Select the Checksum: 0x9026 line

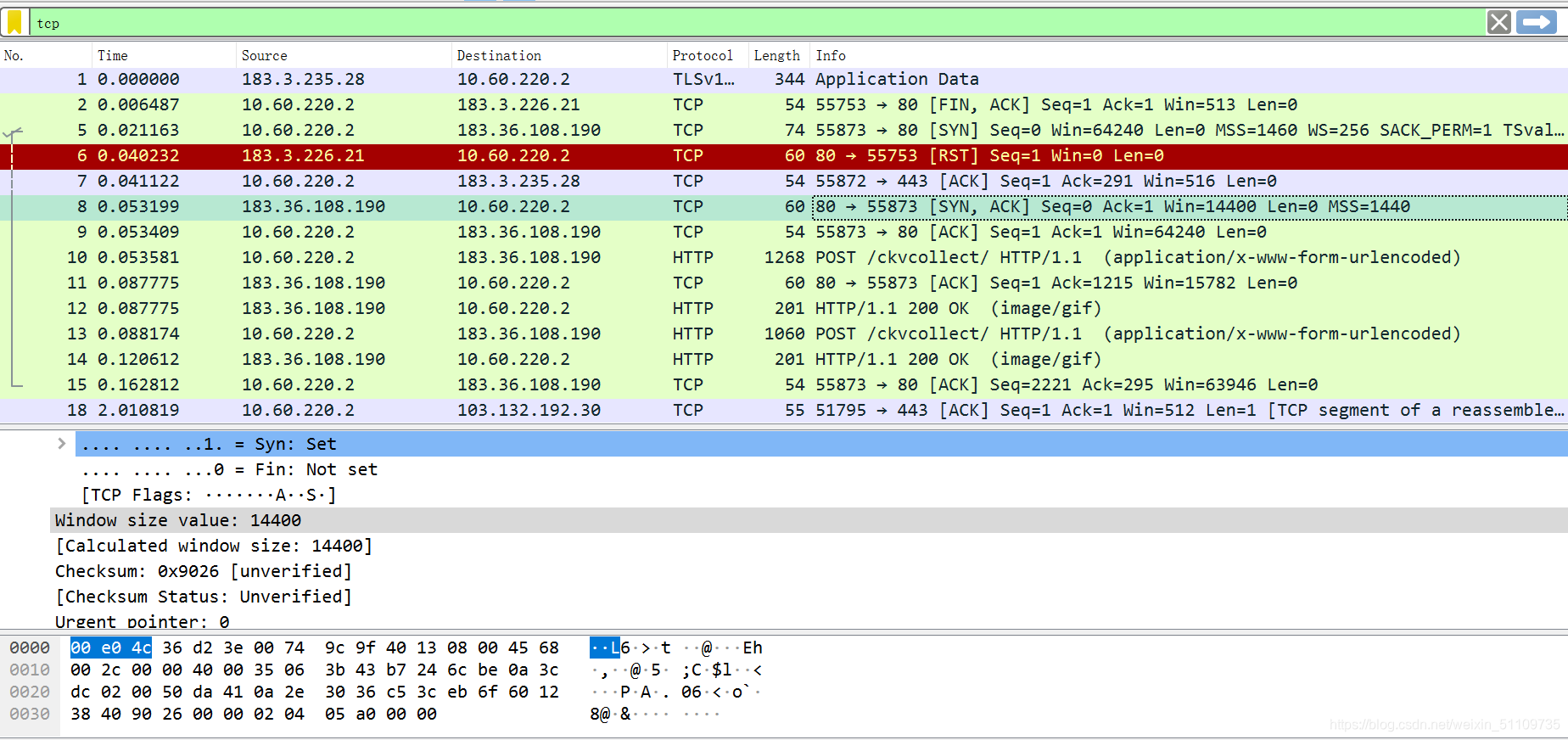(x=204, y=571)
